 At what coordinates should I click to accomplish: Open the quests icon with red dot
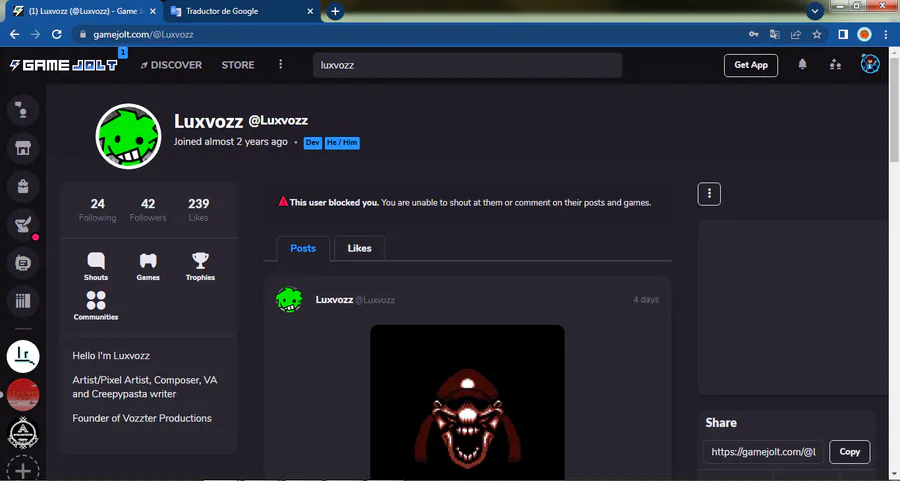[23, 224]
